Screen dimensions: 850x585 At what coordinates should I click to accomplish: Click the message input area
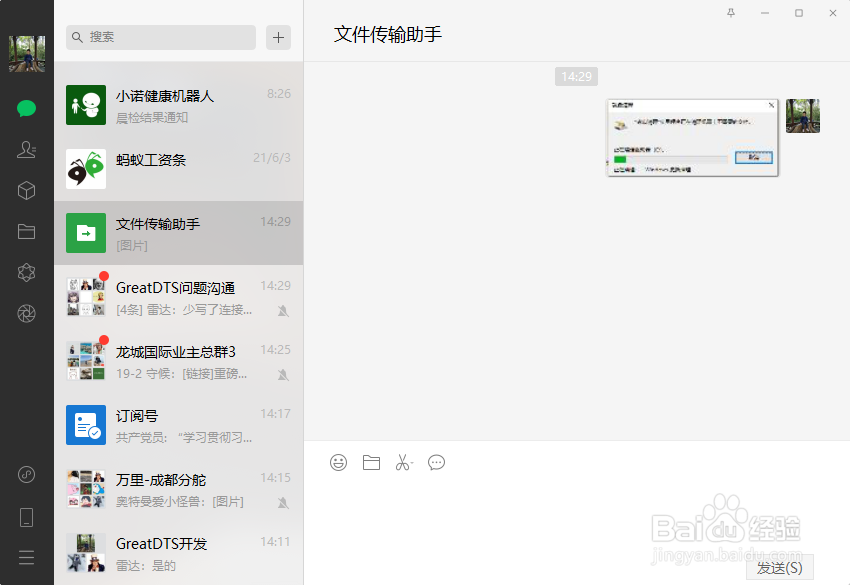click(577, 515)
